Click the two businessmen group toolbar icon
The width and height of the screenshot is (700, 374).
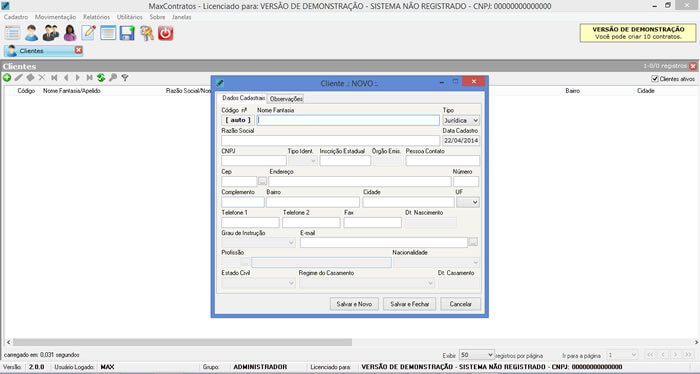(50, 33)
